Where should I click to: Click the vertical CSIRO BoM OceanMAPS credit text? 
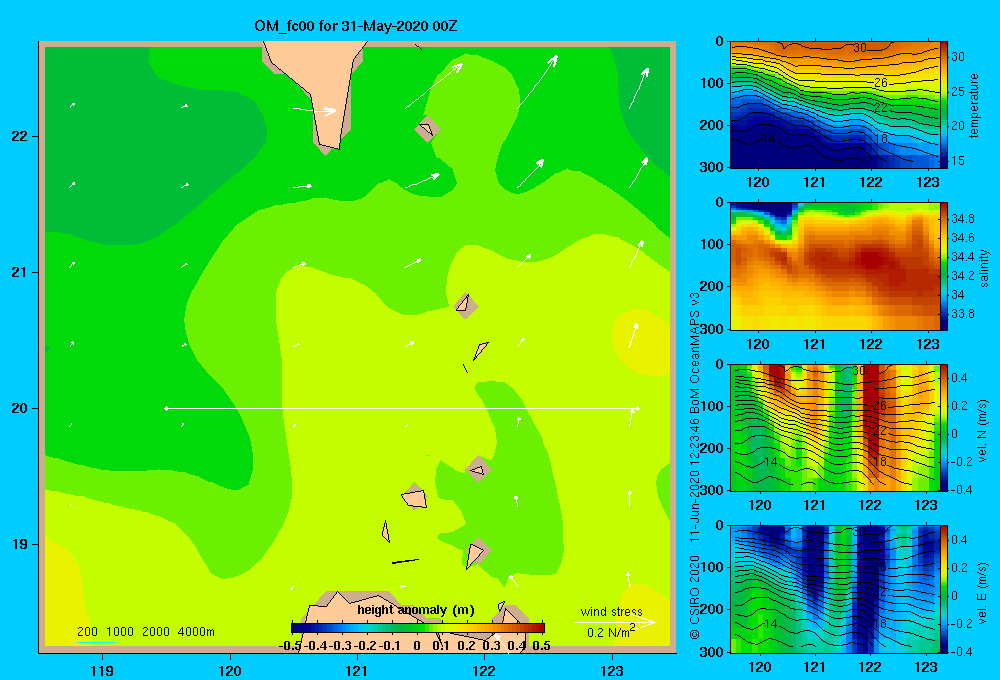click(695, 466)
